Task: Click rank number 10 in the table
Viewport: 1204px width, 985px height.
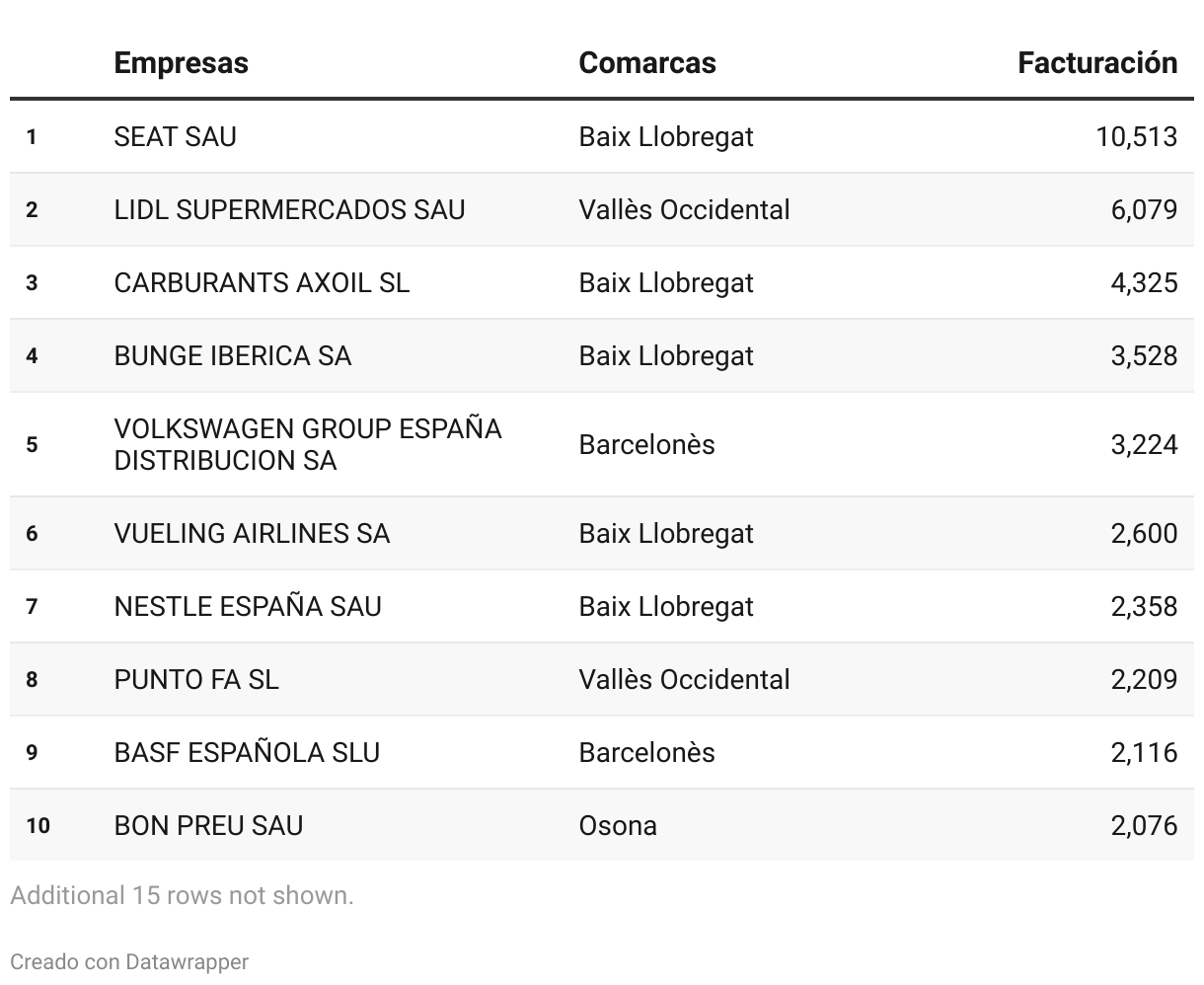Action: click(38, 825)
